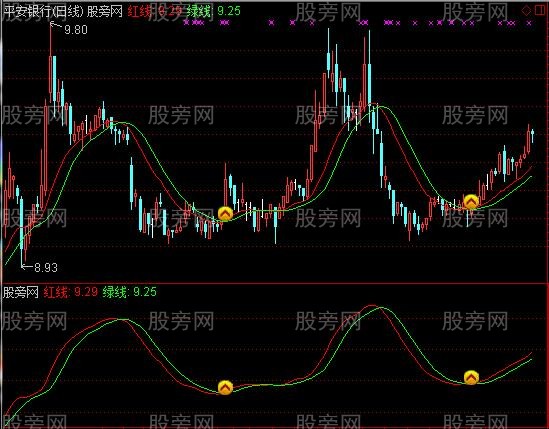Click the 8.93 low price label
The image size is (549, 429).
coord(46,268)
